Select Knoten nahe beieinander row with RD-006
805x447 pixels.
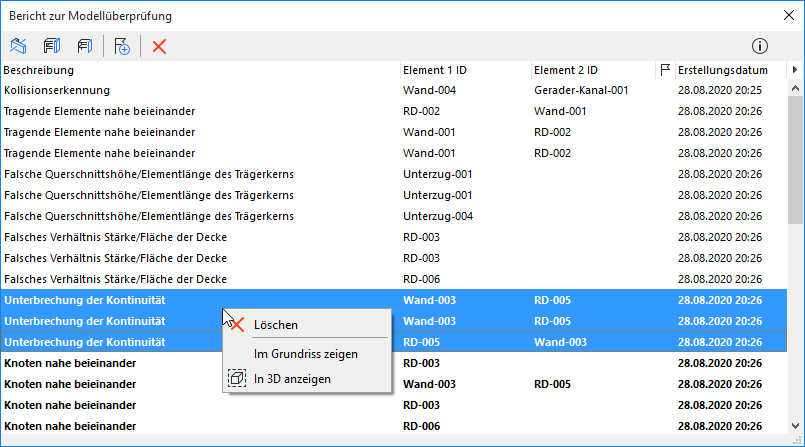pyautogui.click(x=394, y=426)
